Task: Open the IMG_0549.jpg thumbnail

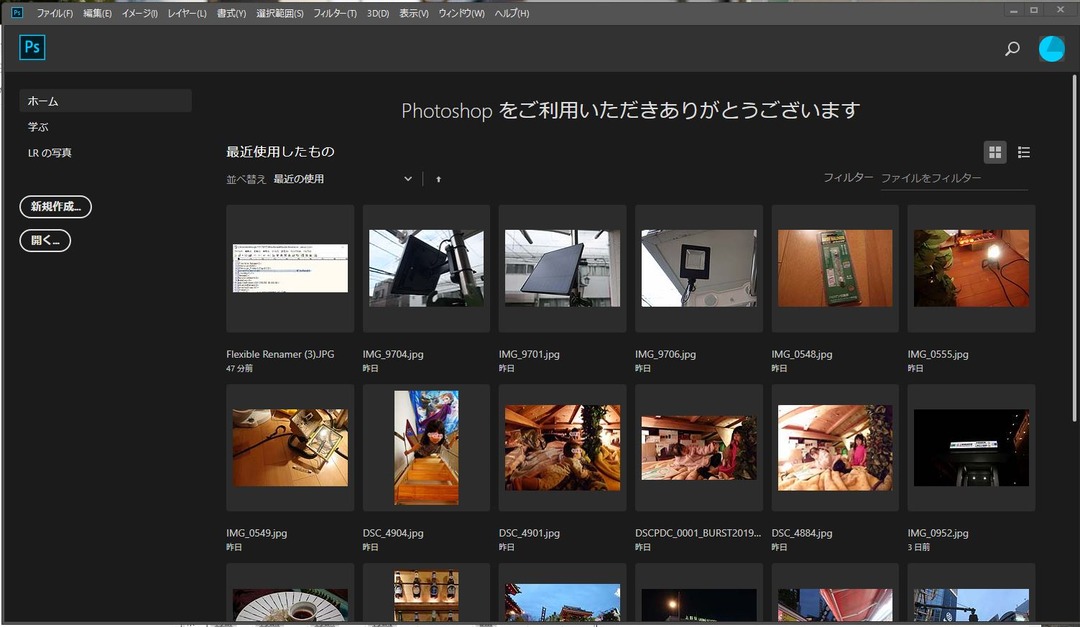Action: [290, 448]
